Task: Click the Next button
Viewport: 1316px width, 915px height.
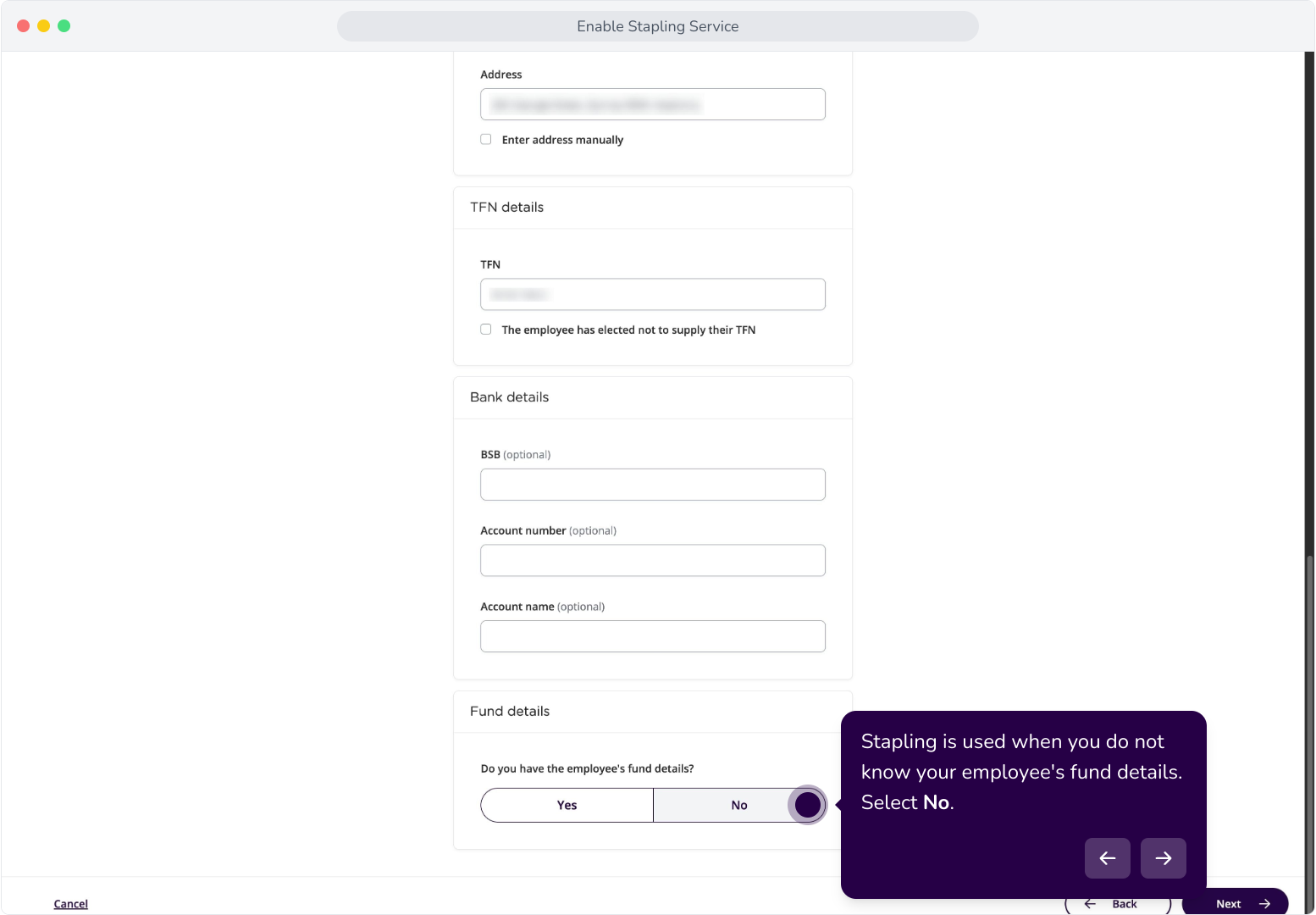Action: [1235, 903]
